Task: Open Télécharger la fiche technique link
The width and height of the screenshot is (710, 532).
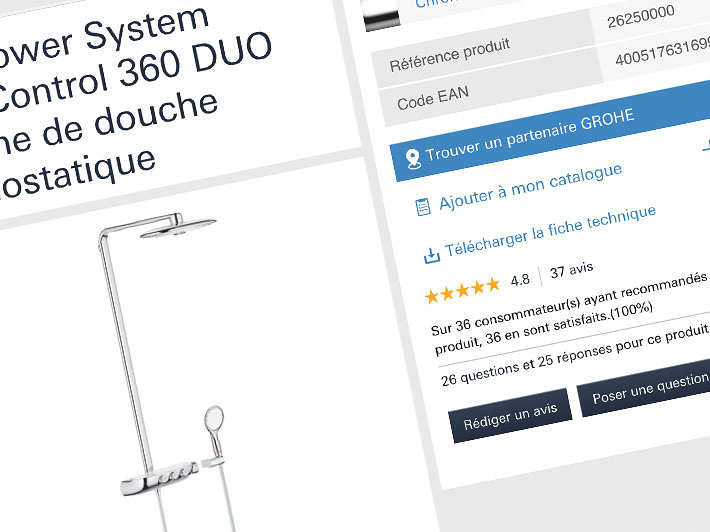Action: [550, 230]
